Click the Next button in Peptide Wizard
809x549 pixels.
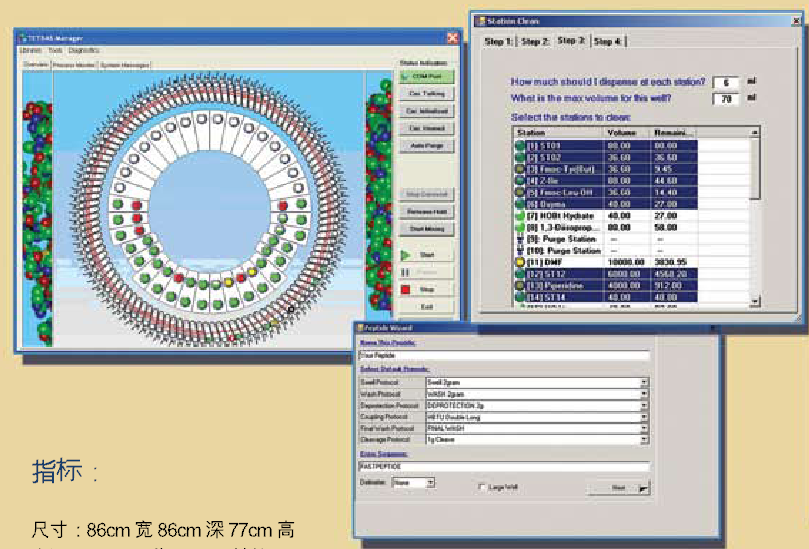point(618,488)
